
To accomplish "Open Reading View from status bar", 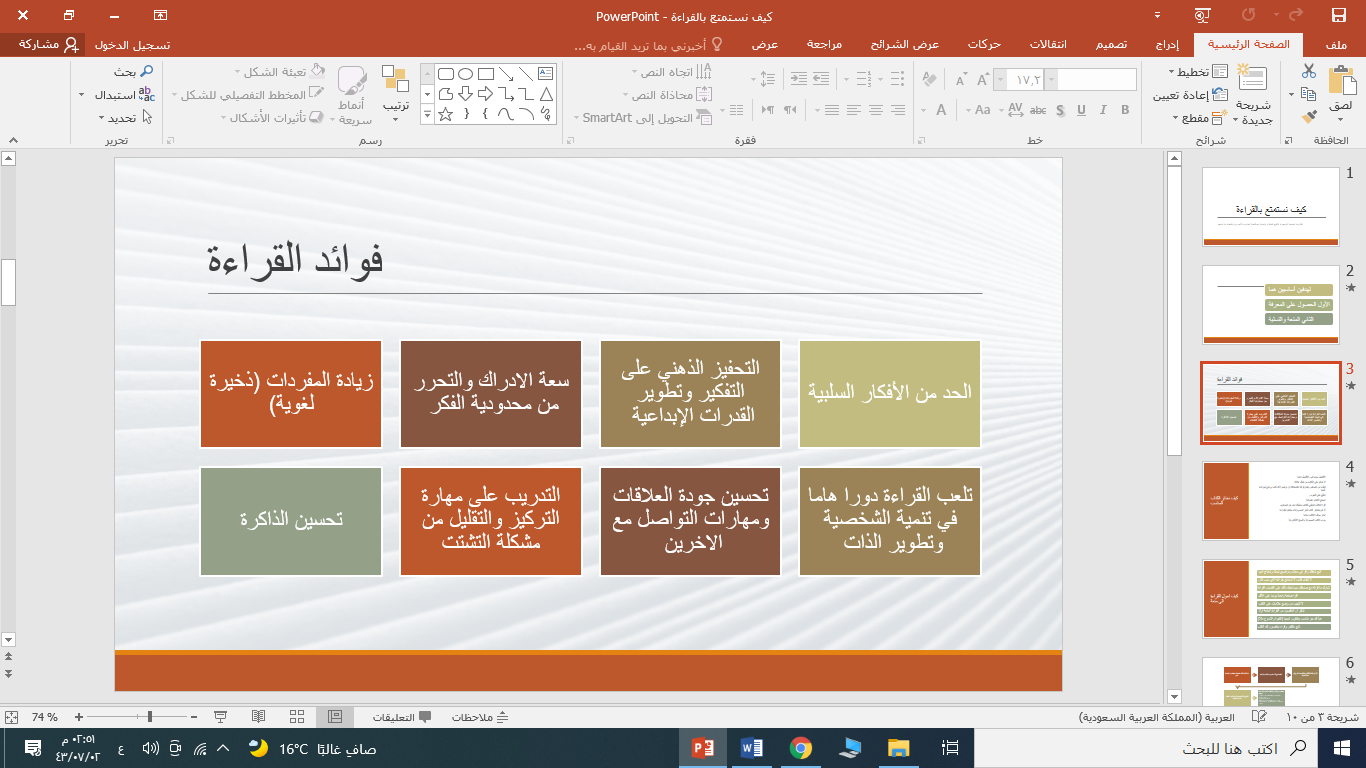I will click(258, 717).
